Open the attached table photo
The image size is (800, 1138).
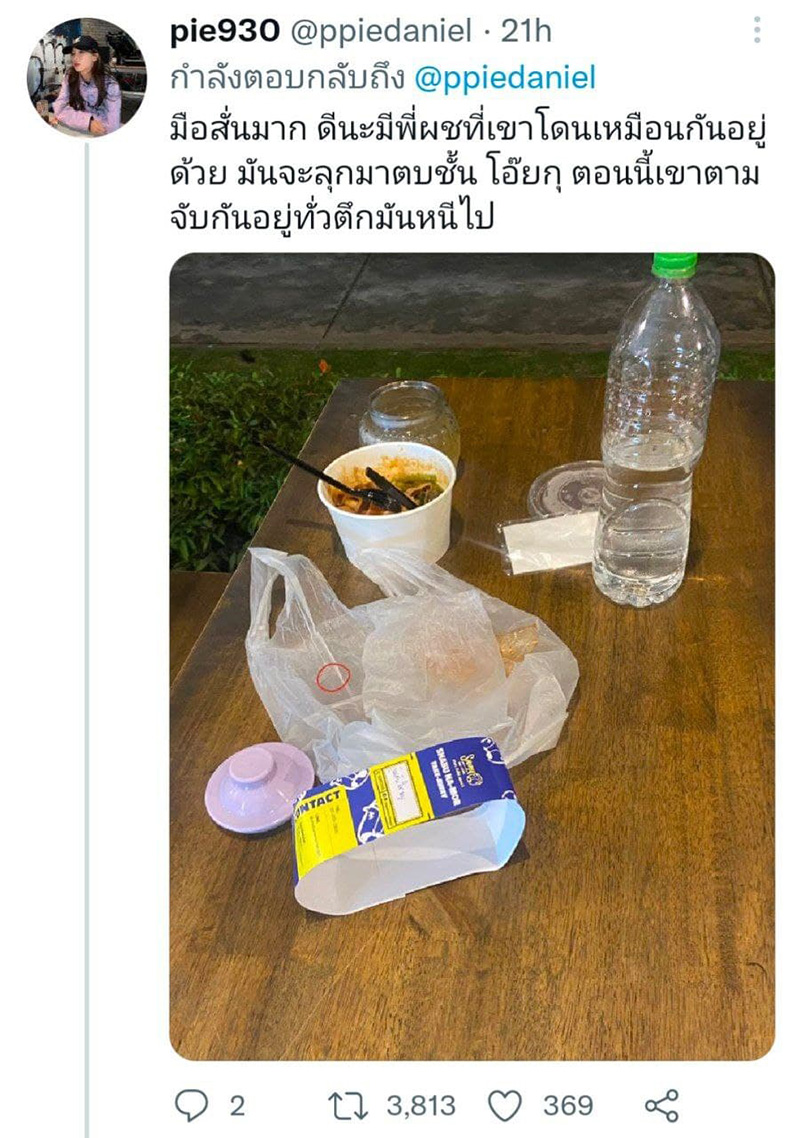click(472, 656)
